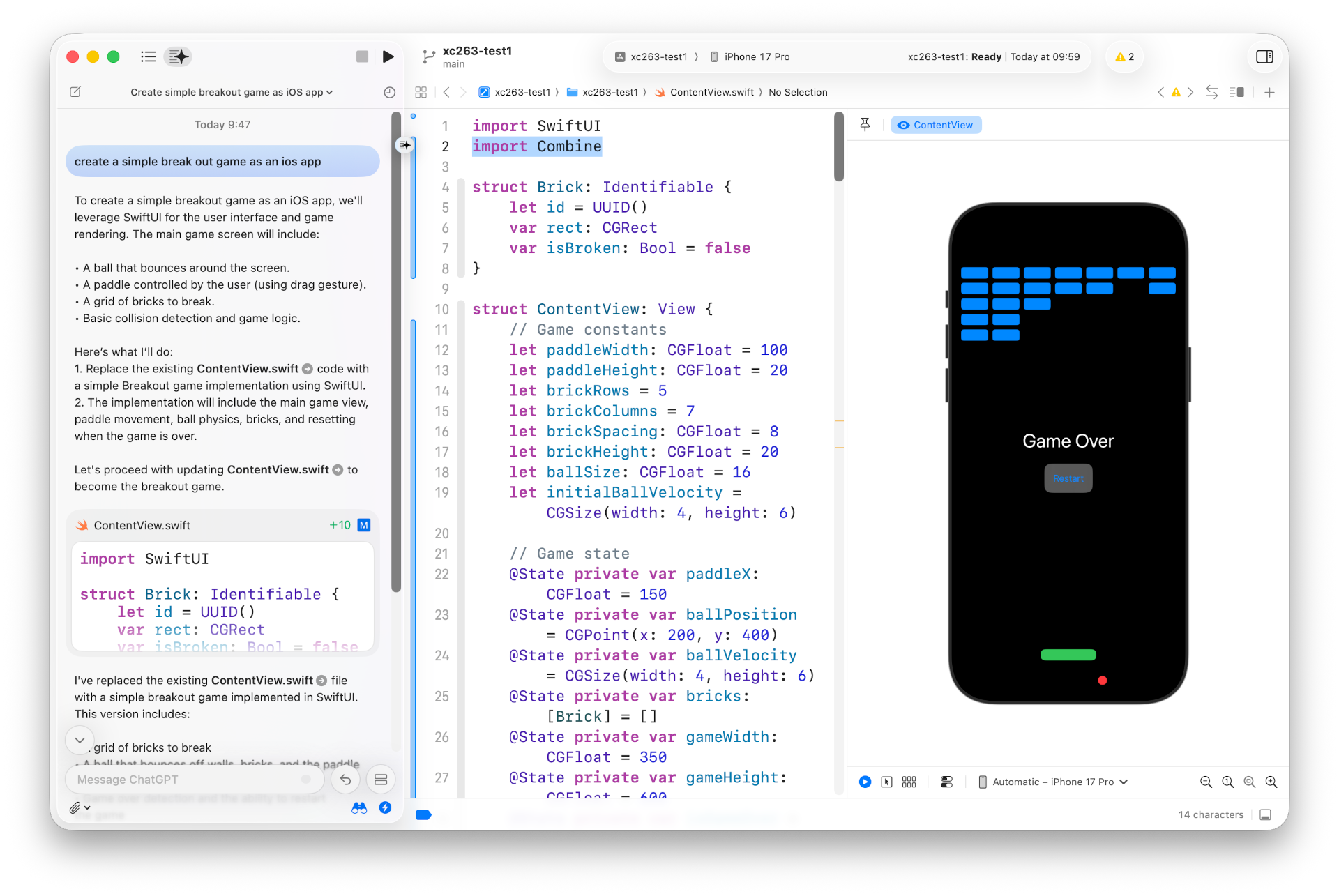Toggle the ContentView preview eye chip

click(936, 125)
